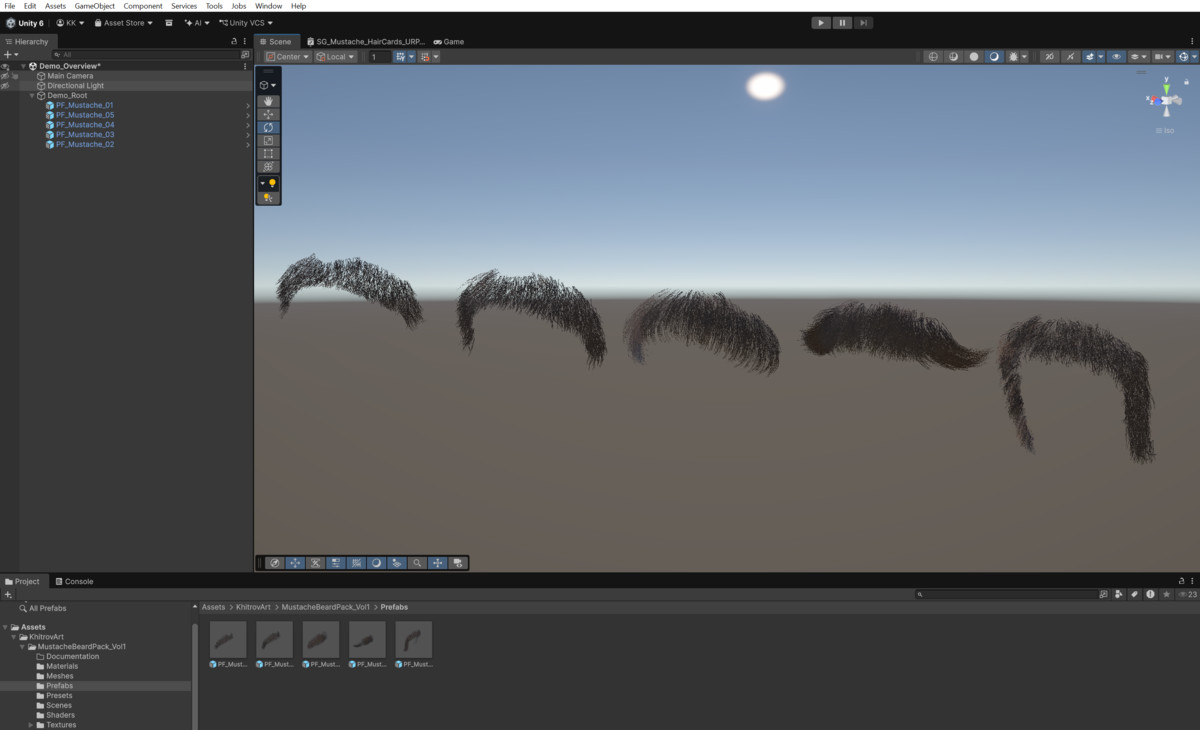Select the Scale tool in Scene overlay
This screenshot has height=730, width=1200.
tap(269, 141)
